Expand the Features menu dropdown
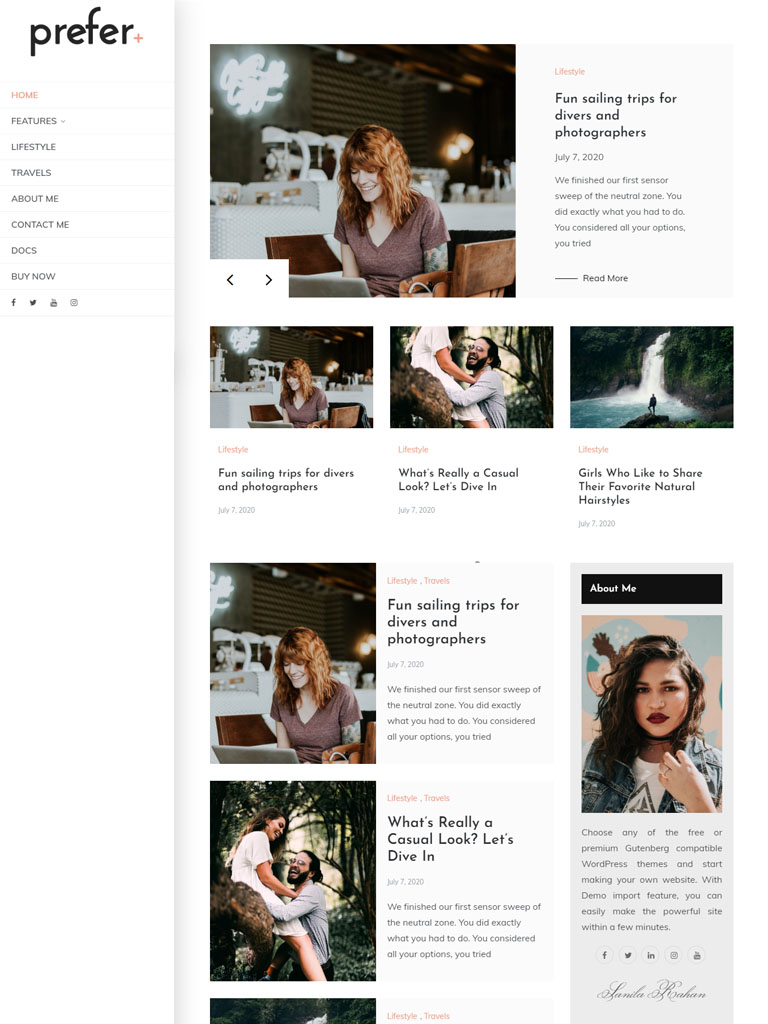Screen dimensions: 768x1024 point(38,121)
